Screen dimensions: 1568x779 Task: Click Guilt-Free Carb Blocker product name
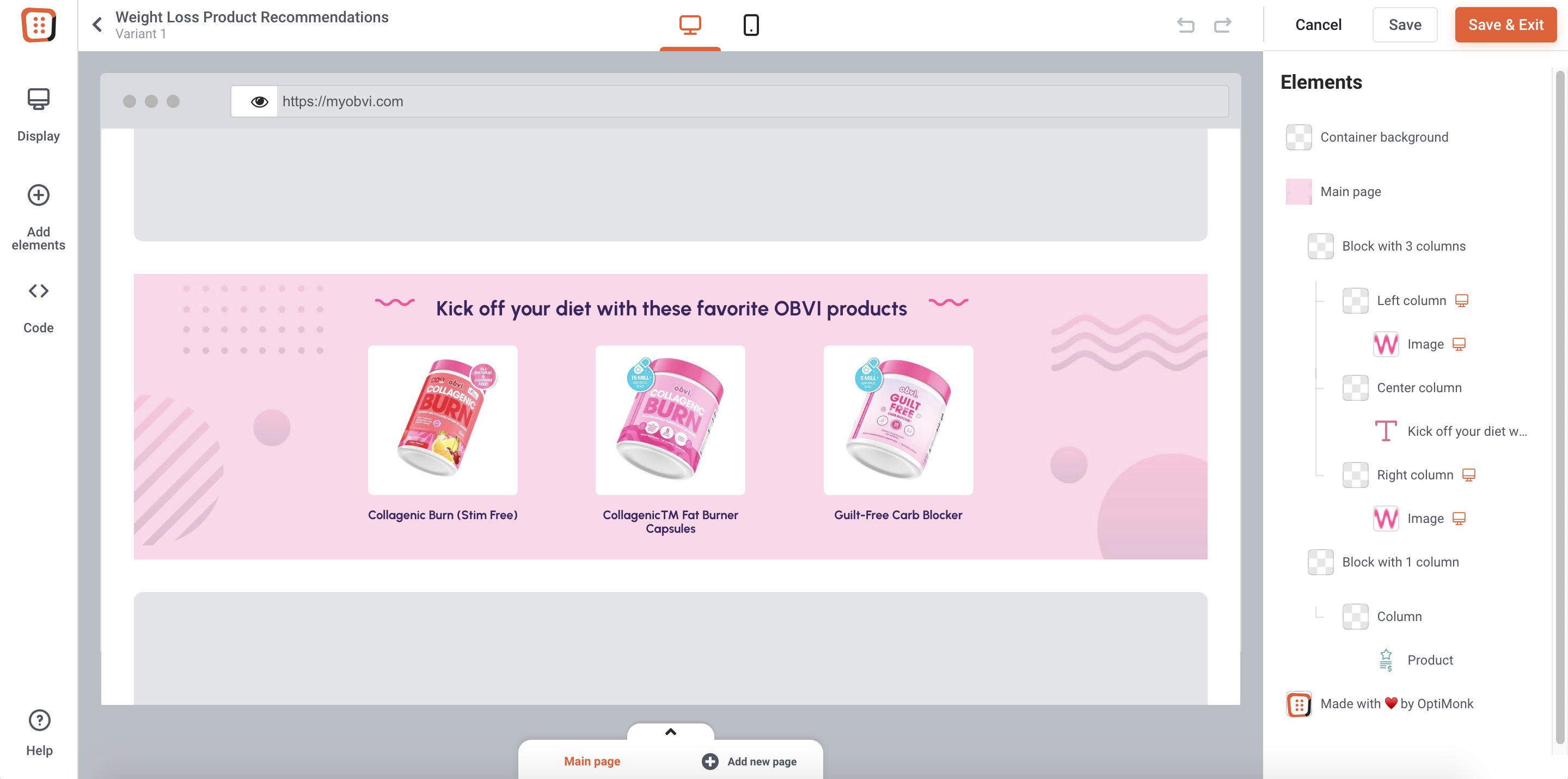(898, 515)
